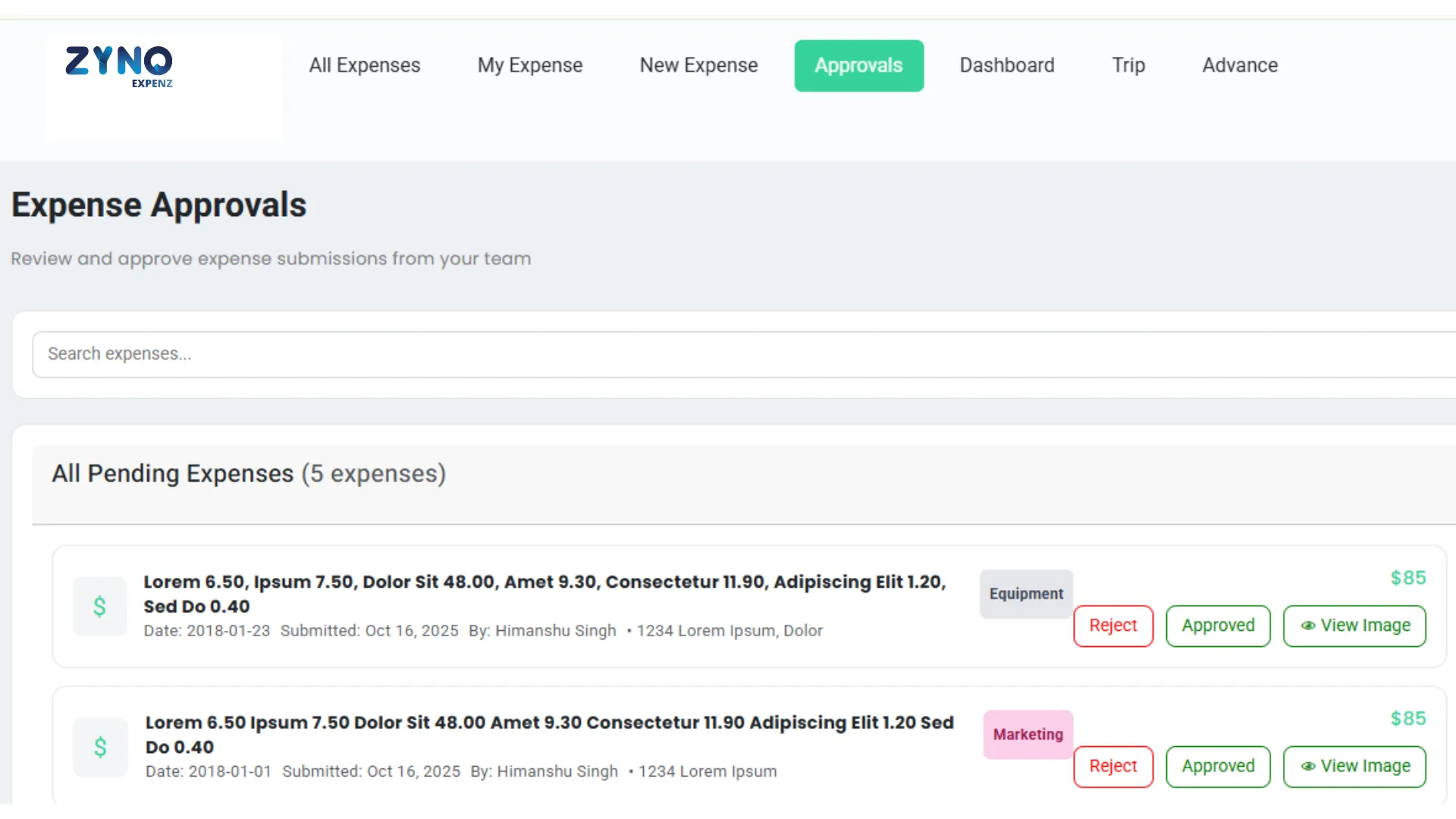The width and height of the screenshot is (1456, 819).
Task: Select the Approvals tab
Action: pos(858,66)
